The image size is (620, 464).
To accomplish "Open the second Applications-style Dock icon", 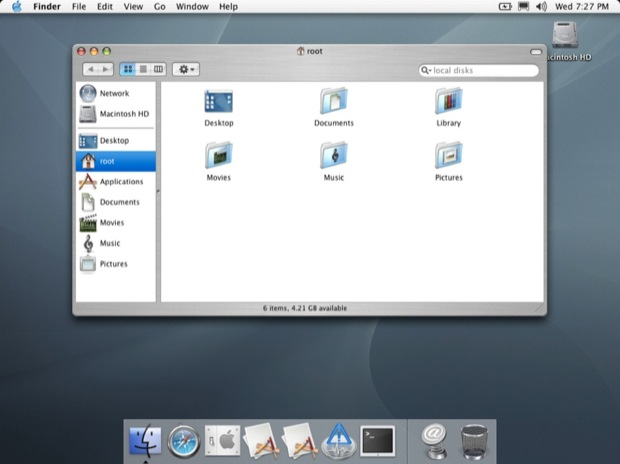I will pos(300,441).
